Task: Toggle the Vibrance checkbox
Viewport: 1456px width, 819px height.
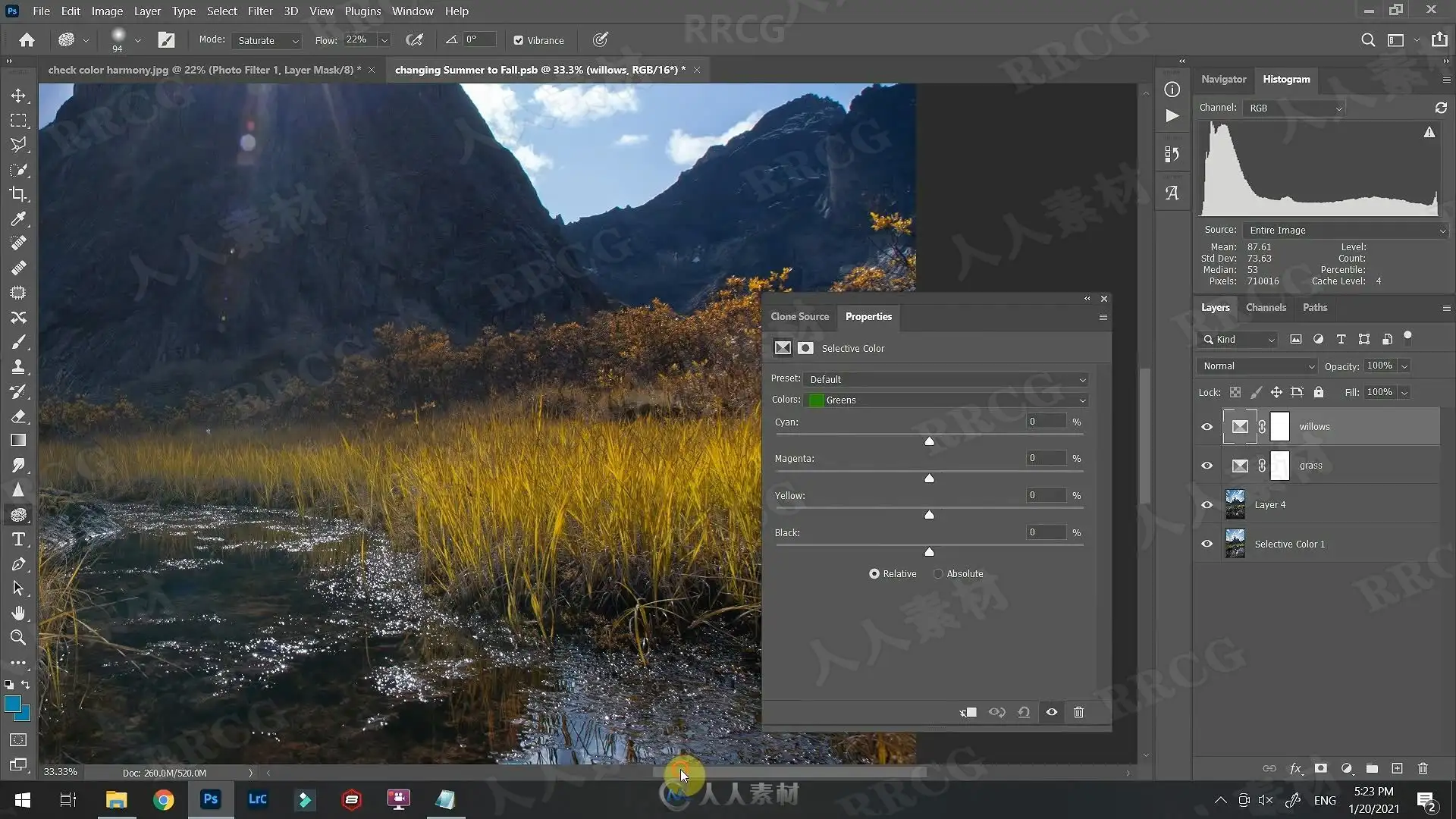Action: (519, 40)
